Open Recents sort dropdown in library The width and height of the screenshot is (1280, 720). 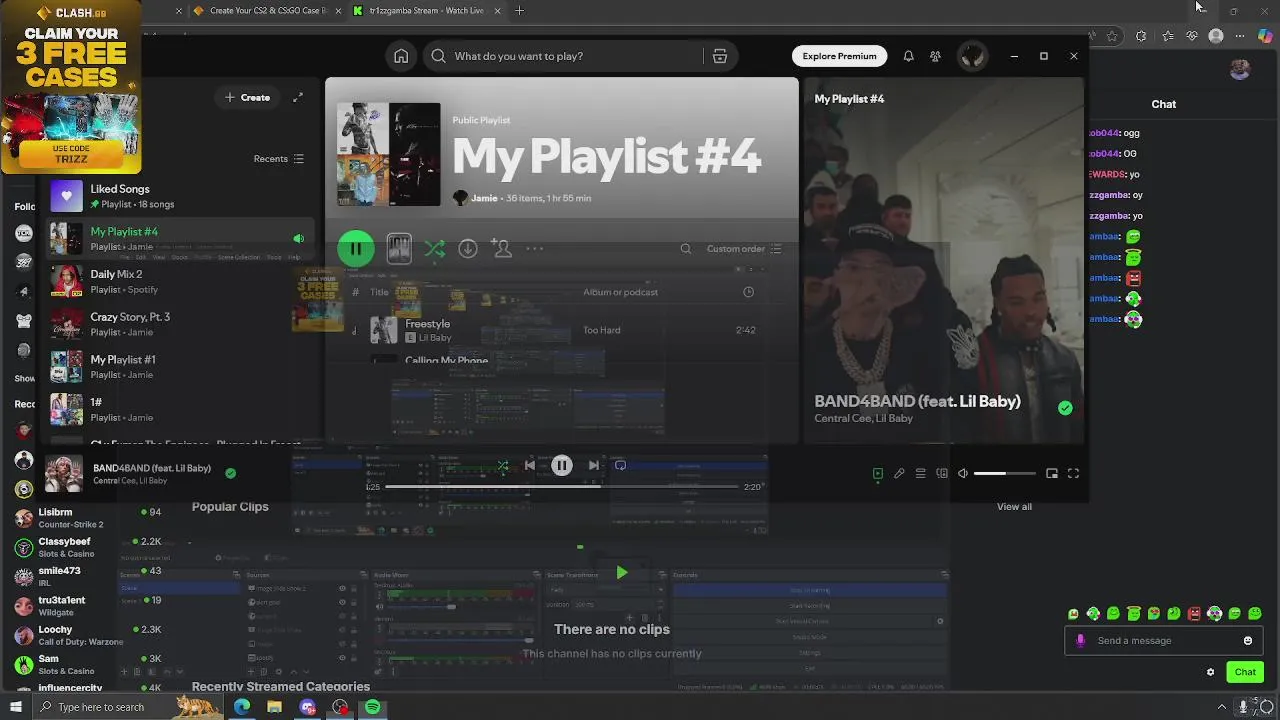pos(278,159)
